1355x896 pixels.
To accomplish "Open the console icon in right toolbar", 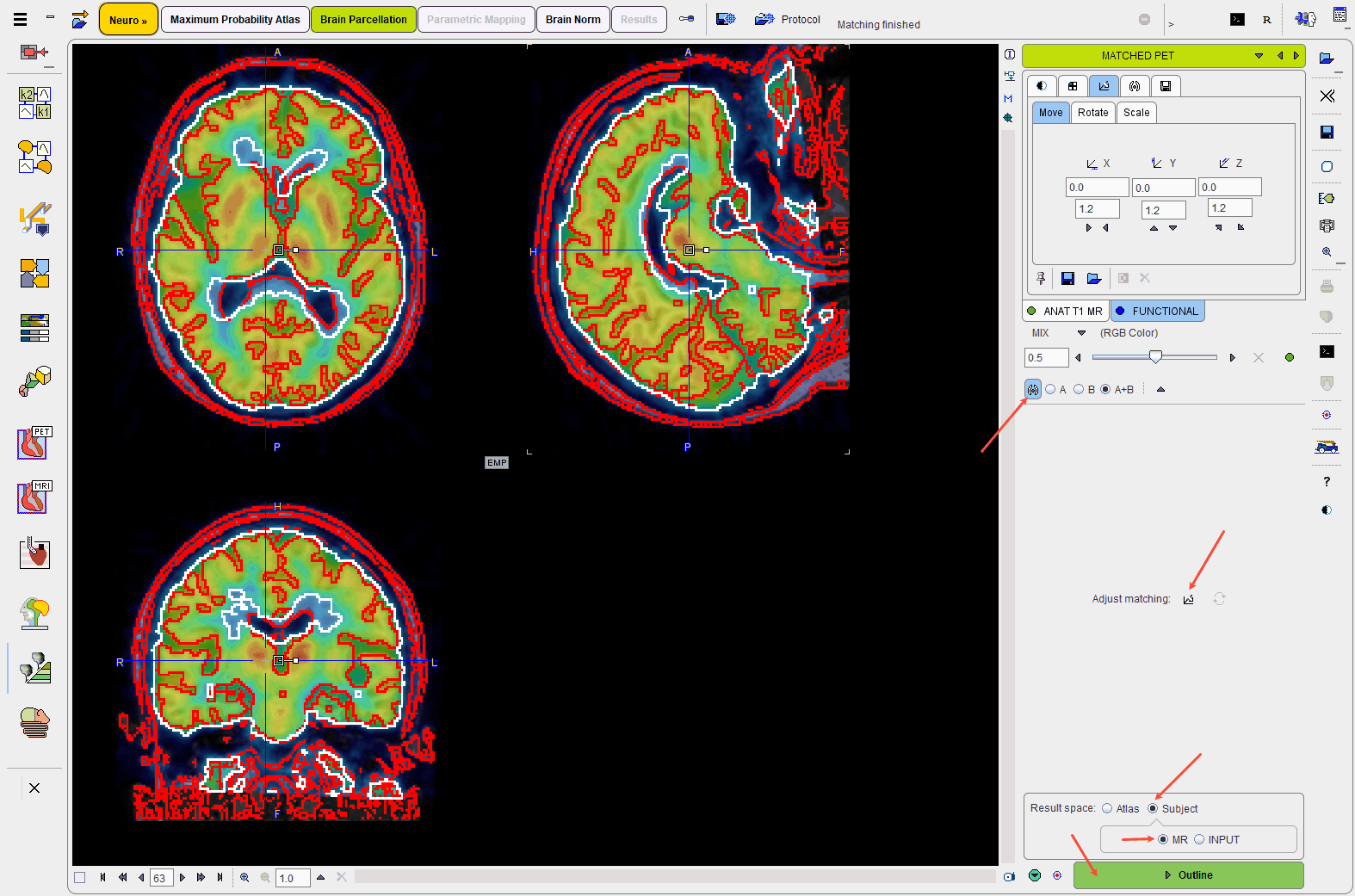I will coord(1327,351).
